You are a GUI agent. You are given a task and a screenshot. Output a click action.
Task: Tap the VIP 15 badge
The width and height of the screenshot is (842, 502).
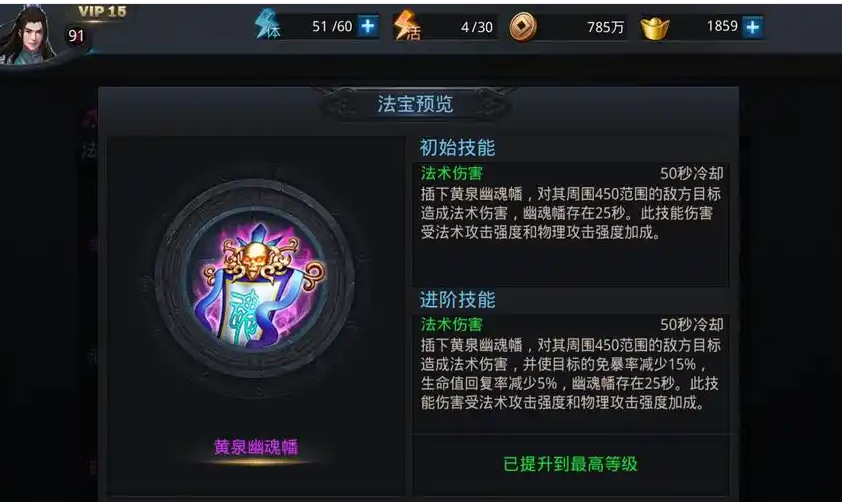[103, 12]
